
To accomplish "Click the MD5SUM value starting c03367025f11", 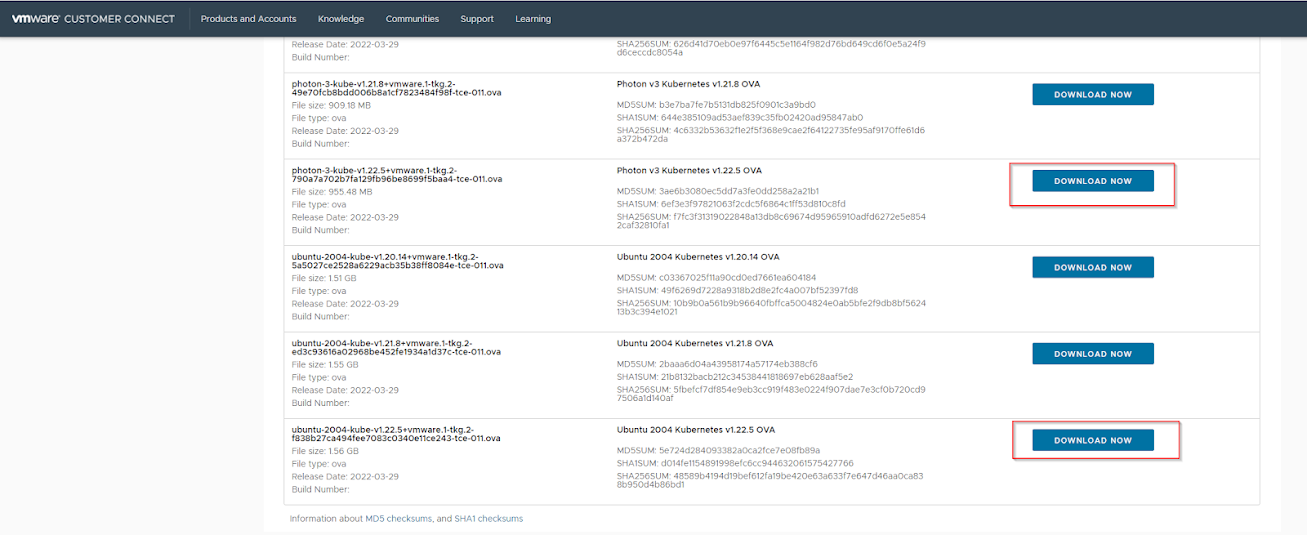I will (737, 277).
